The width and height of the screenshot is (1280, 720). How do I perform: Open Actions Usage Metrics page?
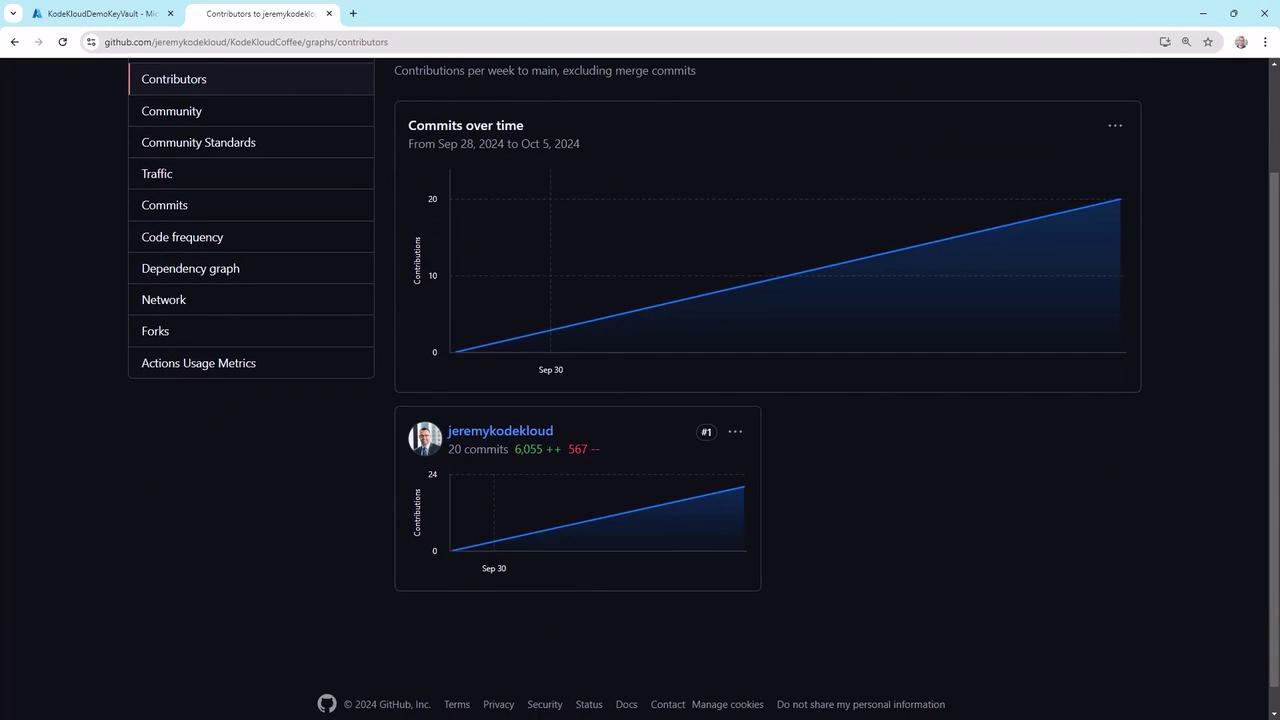point(251,363)
